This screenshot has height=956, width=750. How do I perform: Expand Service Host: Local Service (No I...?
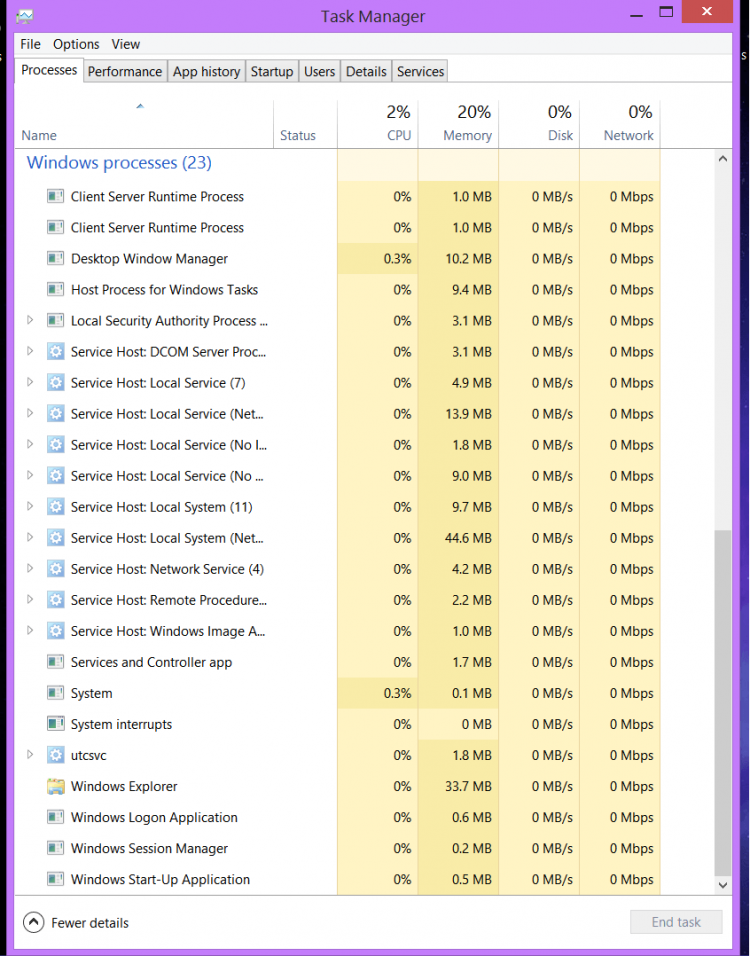point(29,444)
